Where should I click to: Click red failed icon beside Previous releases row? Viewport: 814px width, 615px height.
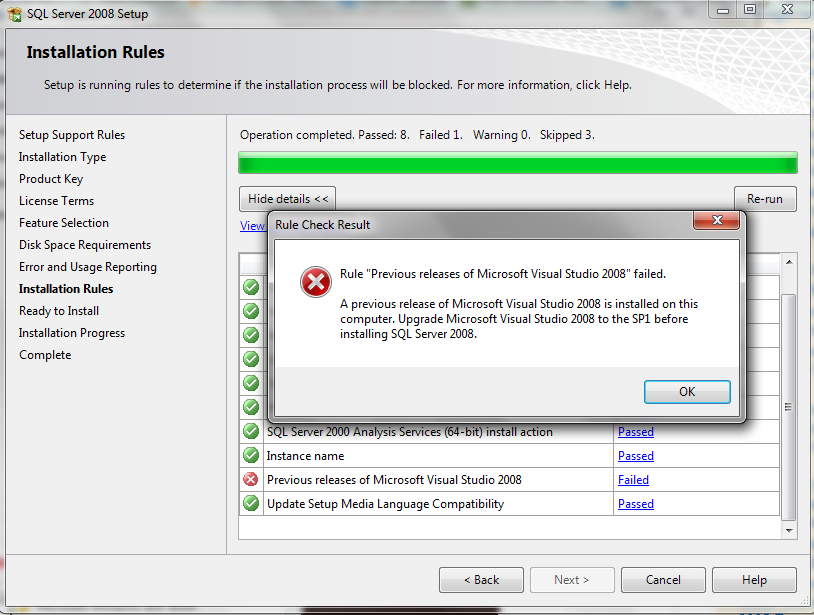(x=251, y=480)
